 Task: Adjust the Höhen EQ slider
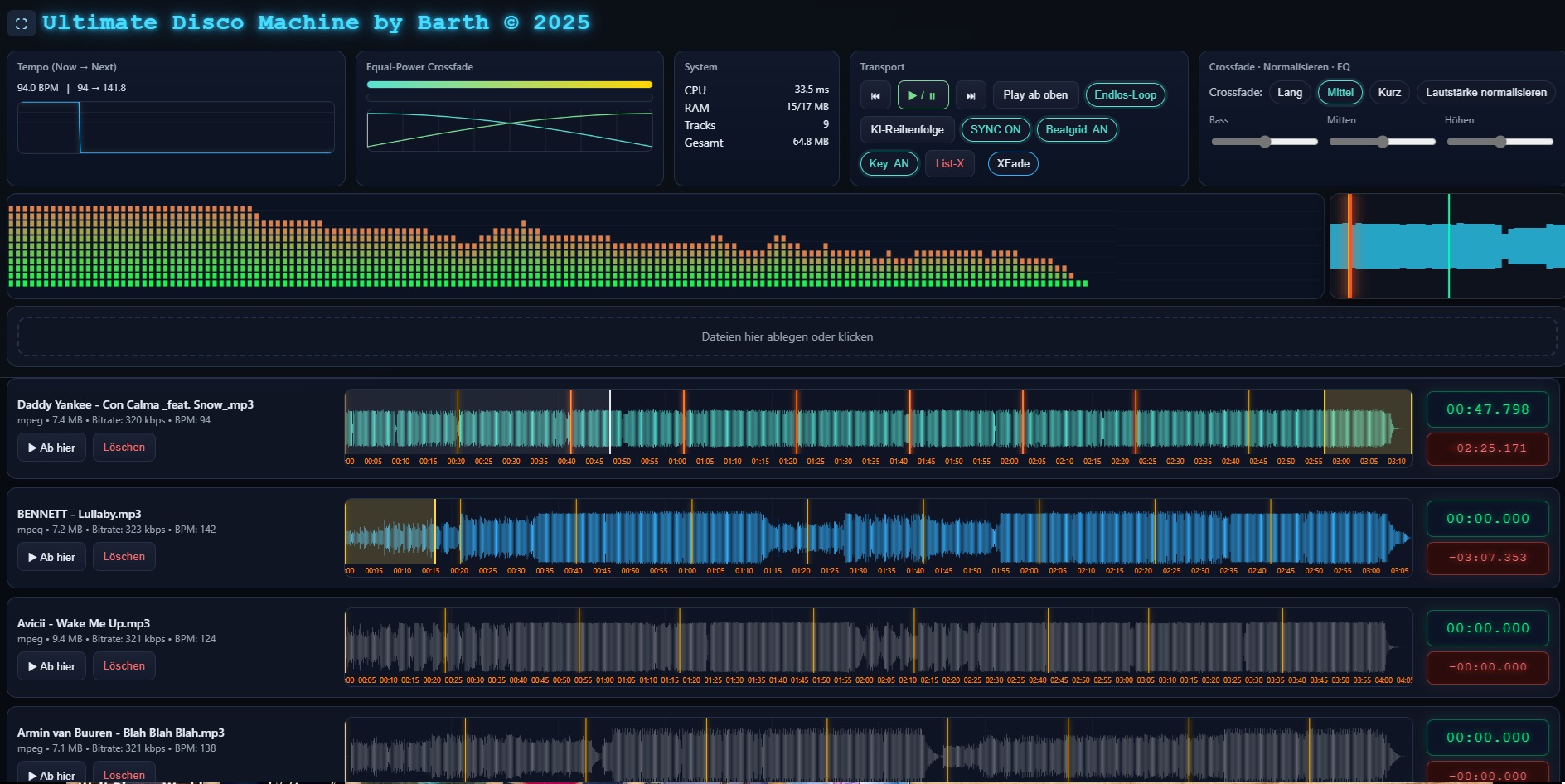pyautogui.click(x=1500, y=142)
